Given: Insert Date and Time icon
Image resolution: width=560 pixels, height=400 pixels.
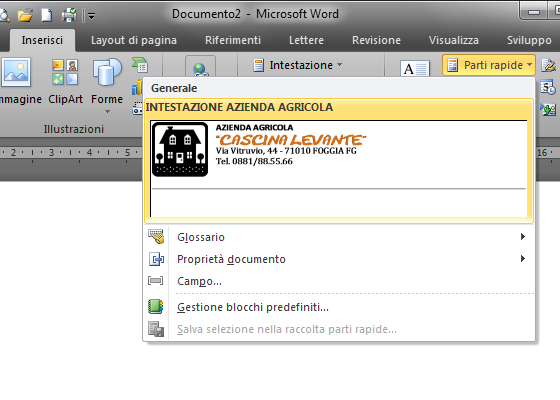Looking at the screenshot, I should [x=548, y=87].
